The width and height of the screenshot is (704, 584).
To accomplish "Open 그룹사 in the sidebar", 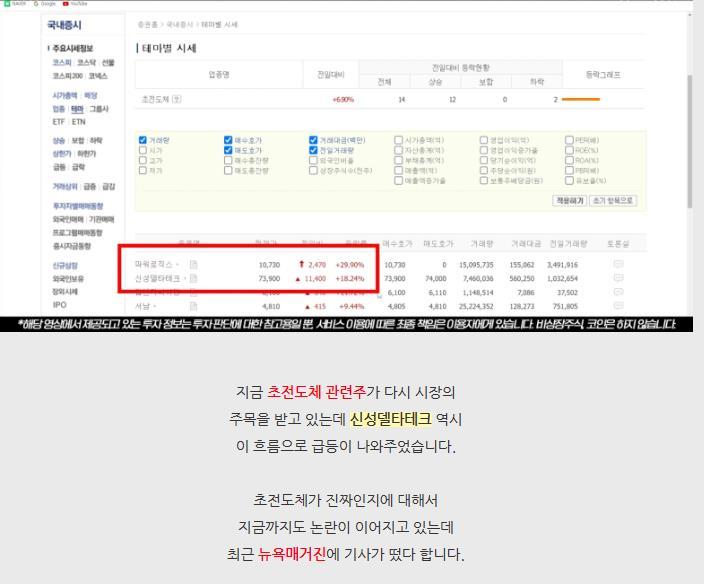I will point(99,109).
